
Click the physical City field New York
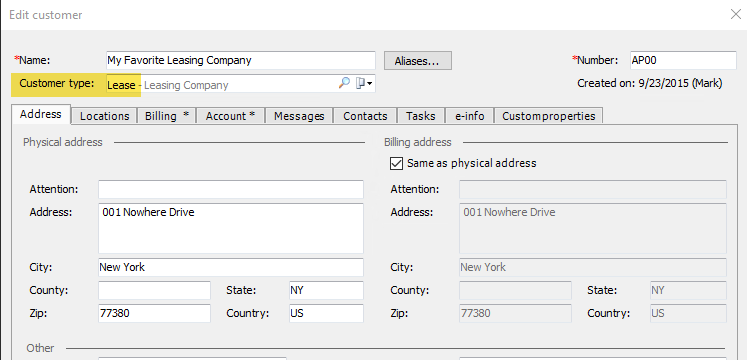(x=231, y=267)
